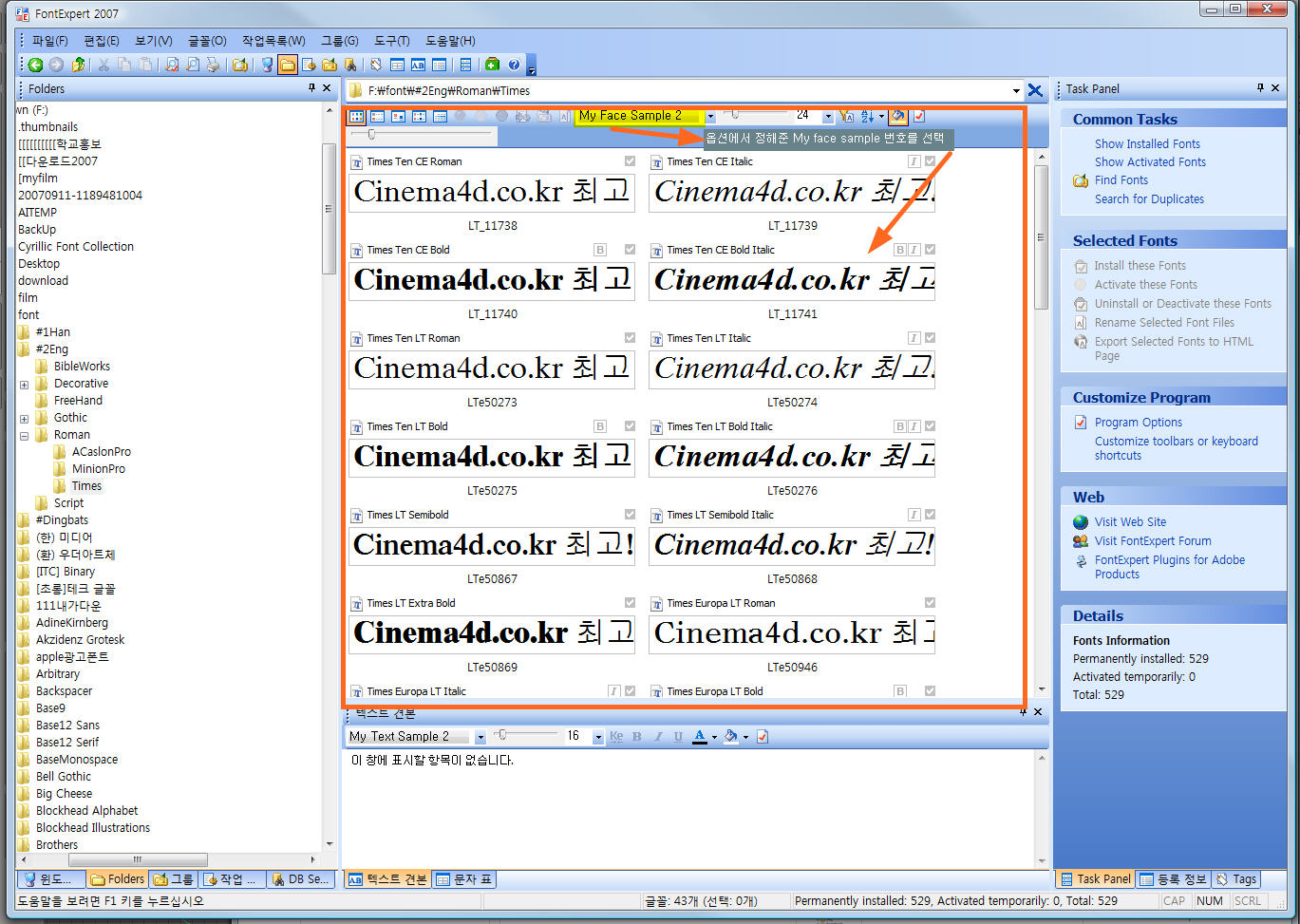Click the binoculars search icon in toolbar

click(350, 65)
